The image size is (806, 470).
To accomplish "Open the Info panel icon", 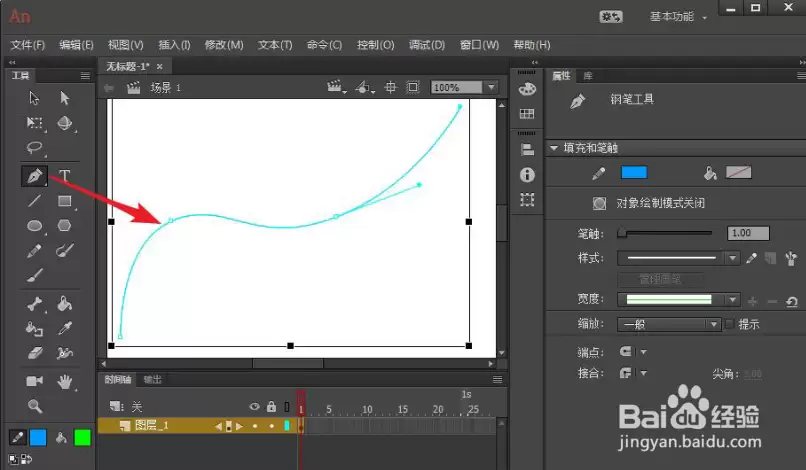I will coord(527,175).
